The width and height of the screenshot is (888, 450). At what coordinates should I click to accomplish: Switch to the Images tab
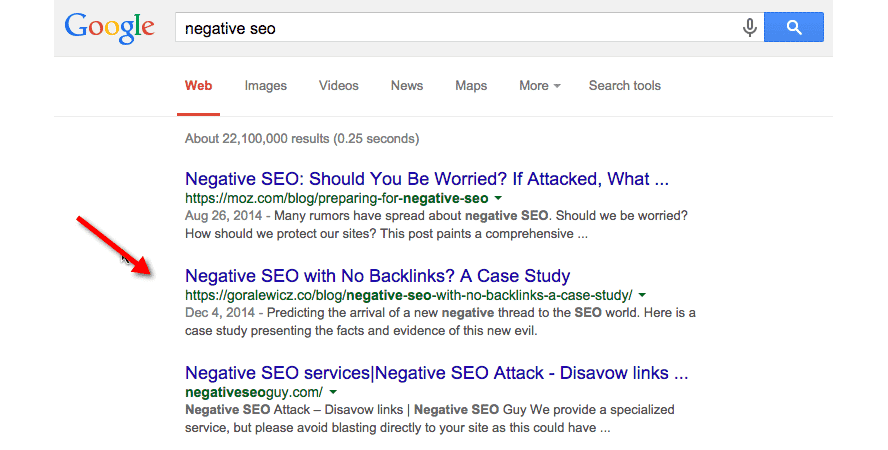[x=266, y=85]
